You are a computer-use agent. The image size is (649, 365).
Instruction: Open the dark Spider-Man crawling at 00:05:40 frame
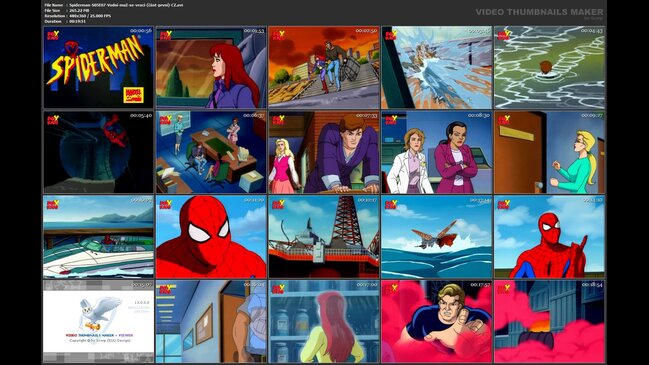[x=98, y=152]
